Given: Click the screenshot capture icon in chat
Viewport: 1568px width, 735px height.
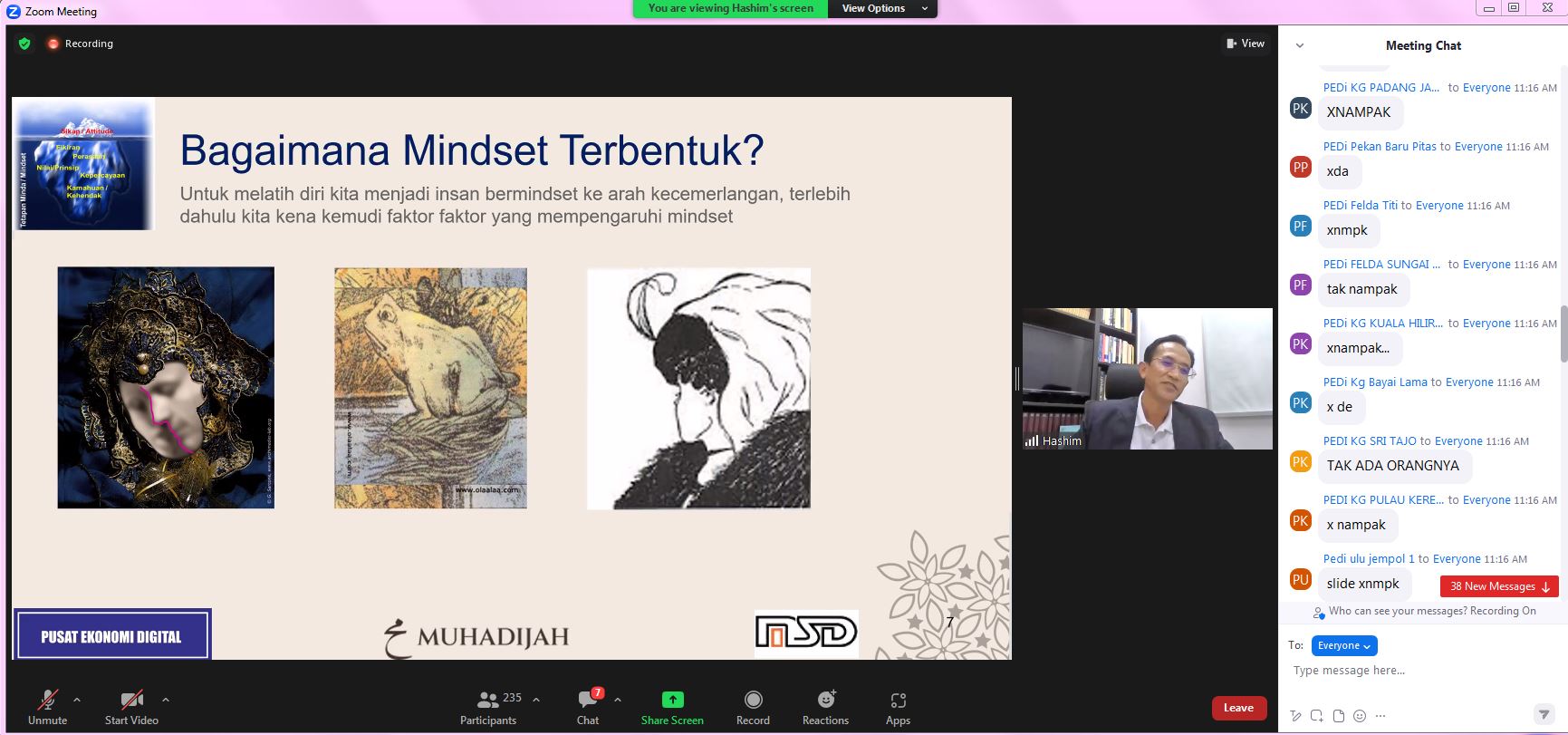Looking at the screenshot, I should (x=1317, y=716).
